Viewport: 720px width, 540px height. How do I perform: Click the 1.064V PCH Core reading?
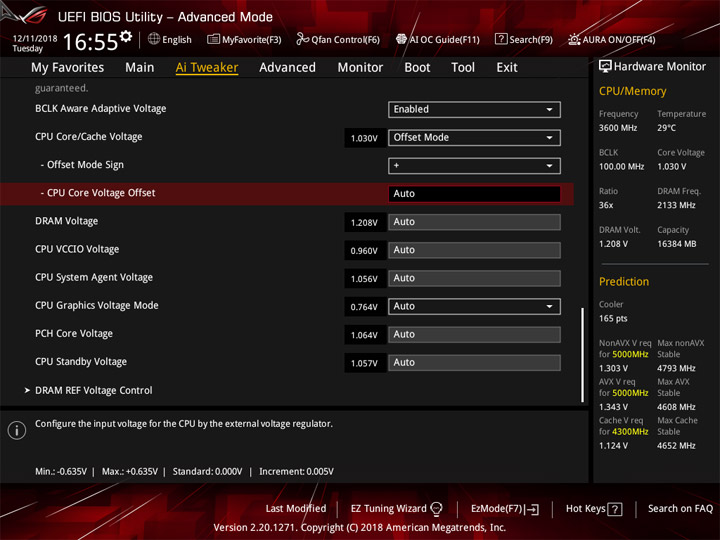pos(364,335)
